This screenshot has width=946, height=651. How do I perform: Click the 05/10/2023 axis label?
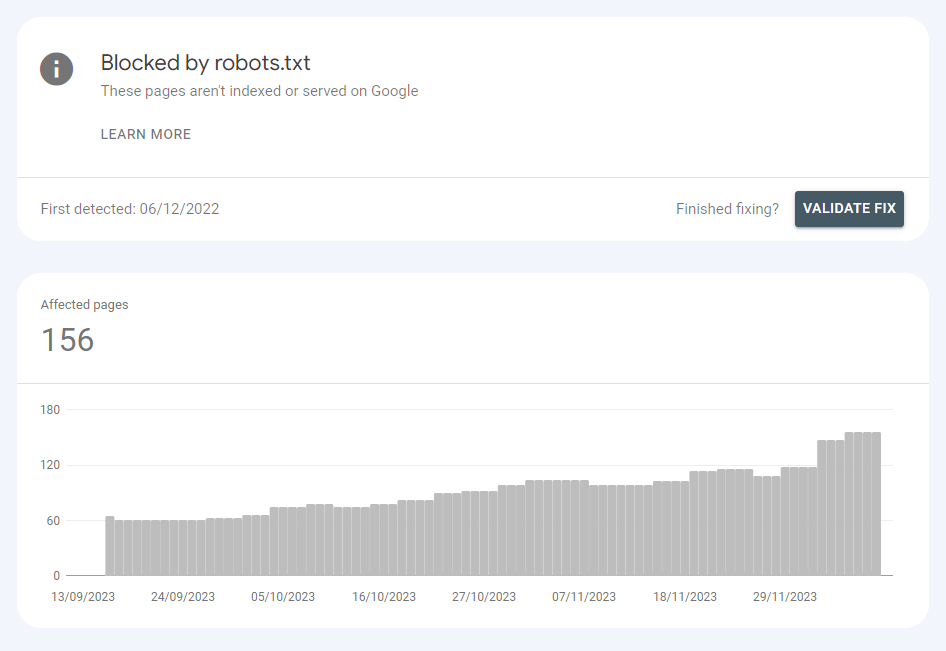285,595
